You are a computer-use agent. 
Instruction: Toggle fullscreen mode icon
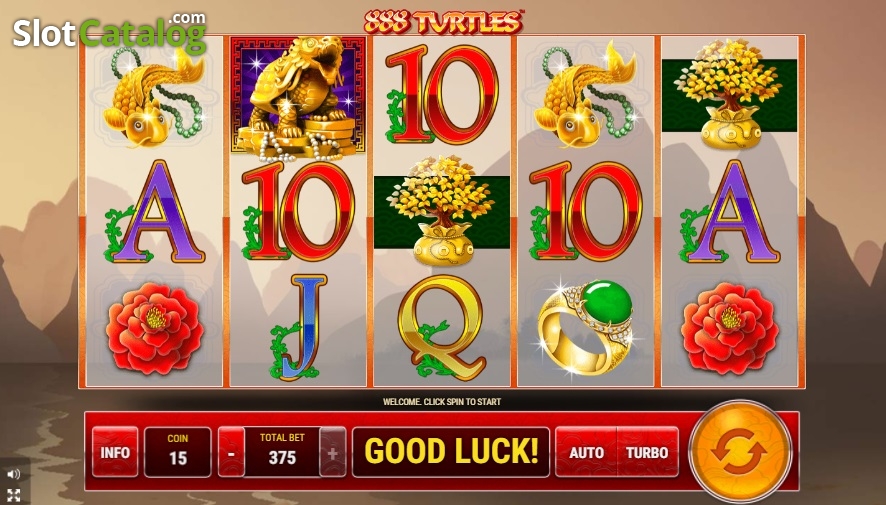point(14,495)
